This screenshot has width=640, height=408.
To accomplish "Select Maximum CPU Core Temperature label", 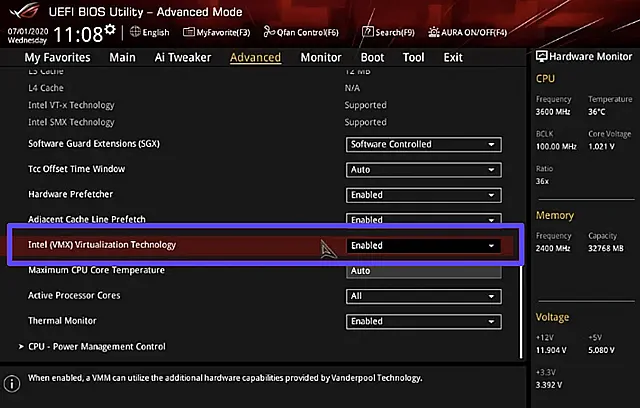I will click(96, 270).
